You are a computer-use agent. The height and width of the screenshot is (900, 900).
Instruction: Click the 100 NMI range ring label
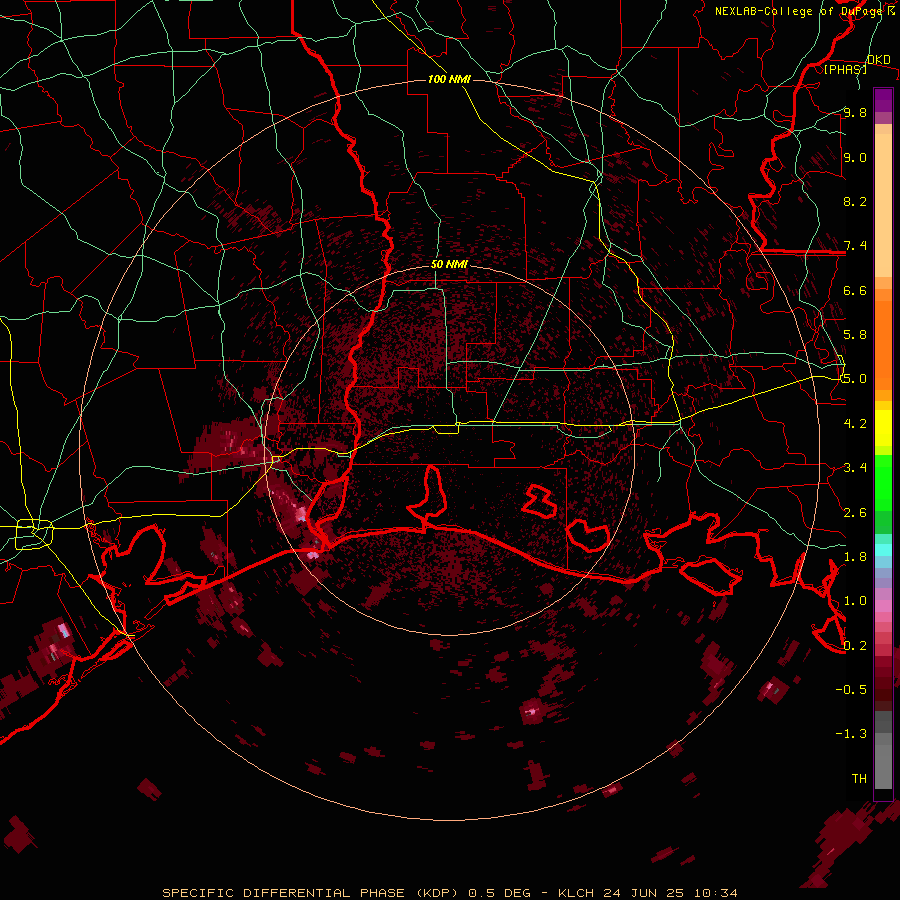tap(449, 79)
